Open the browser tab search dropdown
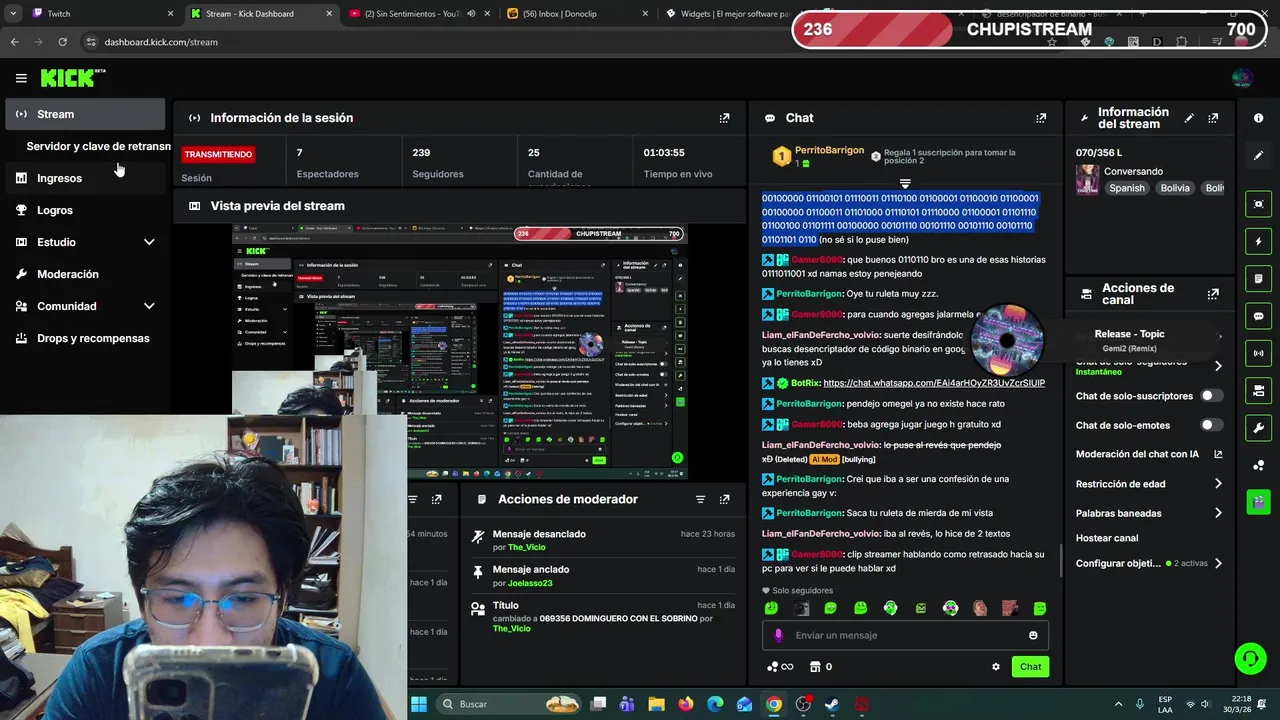This screenshot has height=720, width=1280. click(13, 14)
